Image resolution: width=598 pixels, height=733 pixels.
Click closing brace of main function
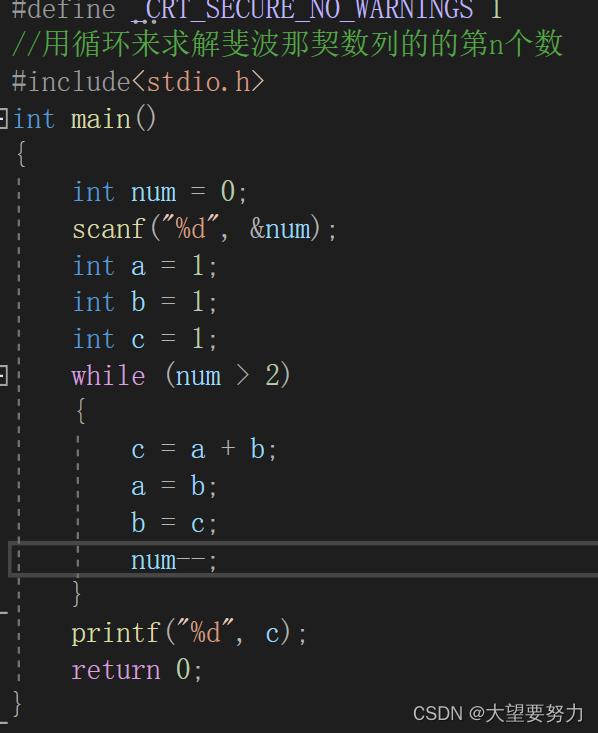[x=17, y=704]
